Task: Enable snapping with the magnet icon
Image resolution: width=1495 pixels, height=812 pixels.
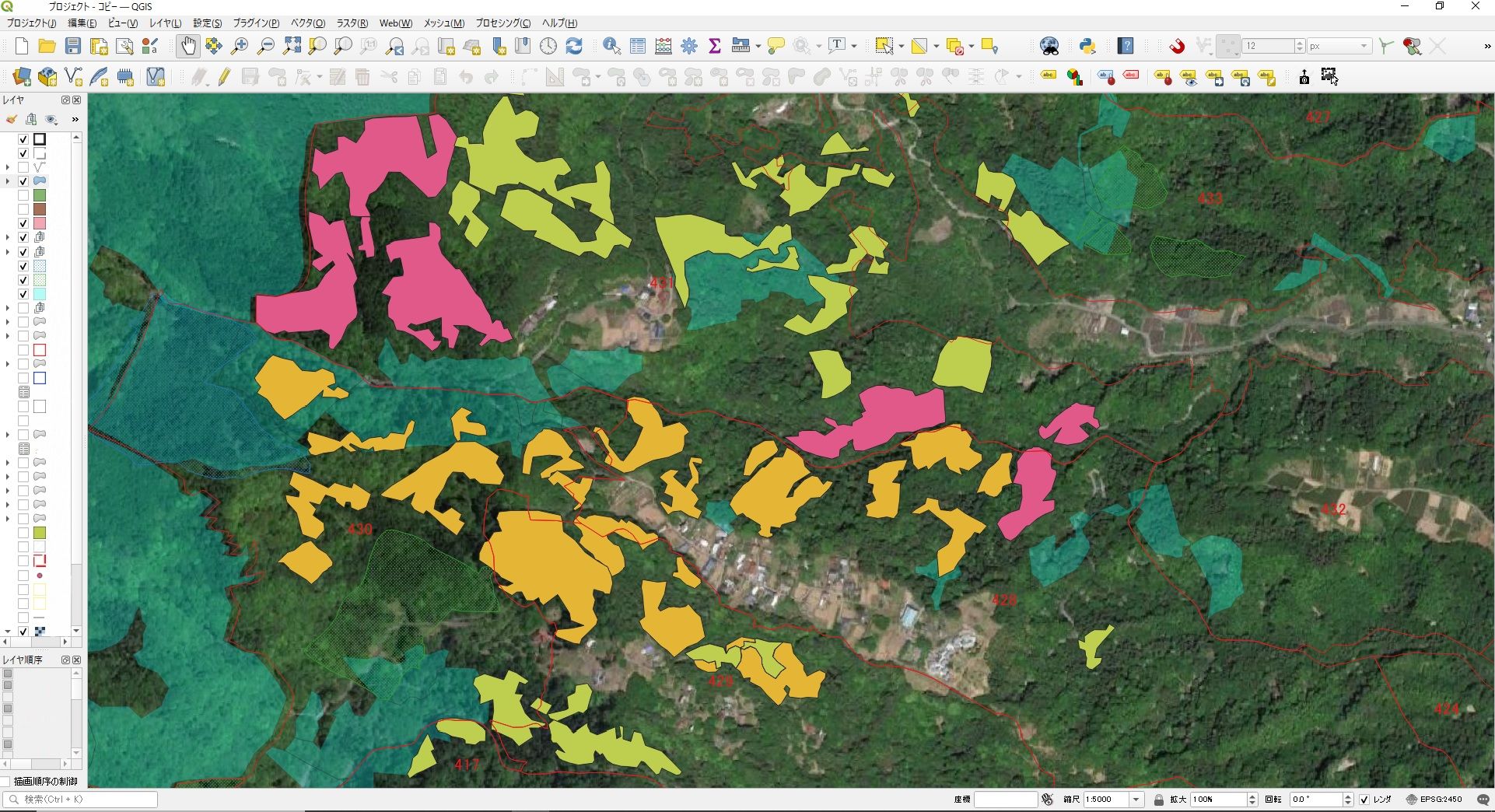Action: tap(1177, 47)
